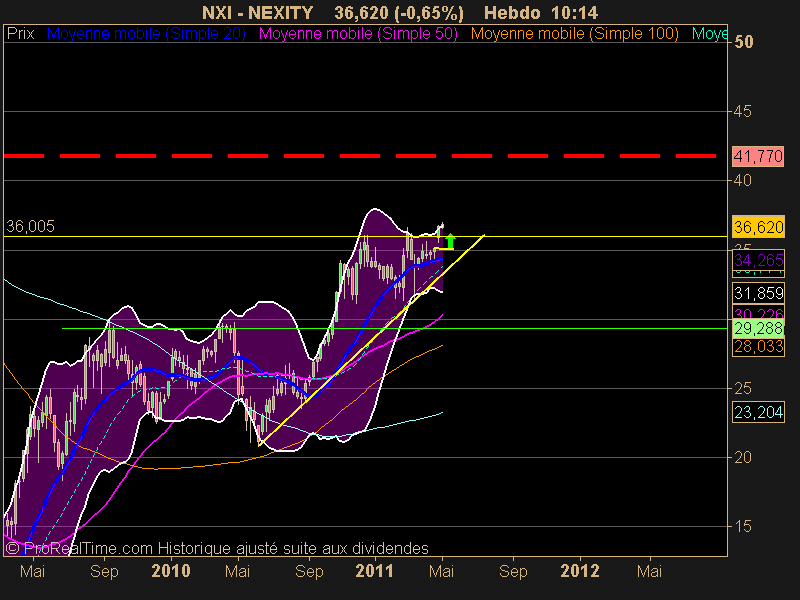
Task: Click the orange 36,620 current price tag
Action: 758,227
